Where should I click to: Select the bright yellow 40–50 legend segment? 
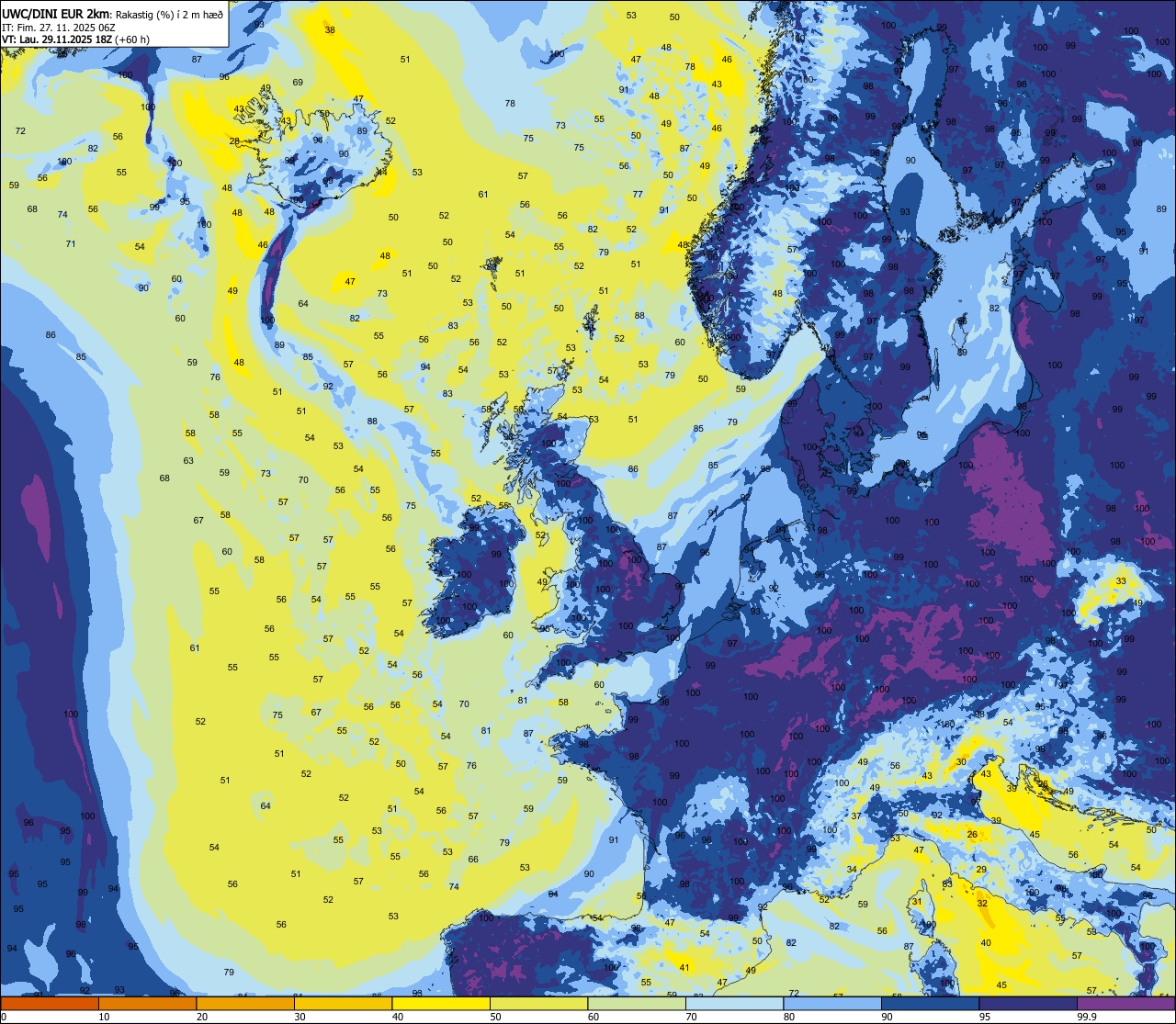[441, 1003]
